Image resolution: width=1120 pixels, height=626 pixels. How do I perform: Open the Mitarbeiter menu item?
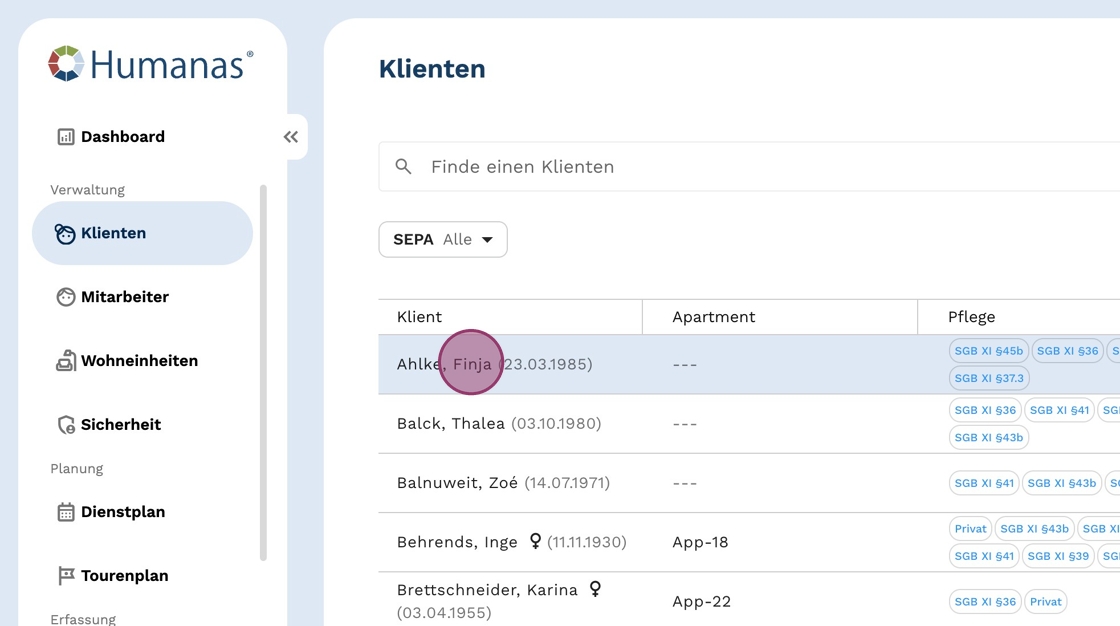tap(125, 297)
